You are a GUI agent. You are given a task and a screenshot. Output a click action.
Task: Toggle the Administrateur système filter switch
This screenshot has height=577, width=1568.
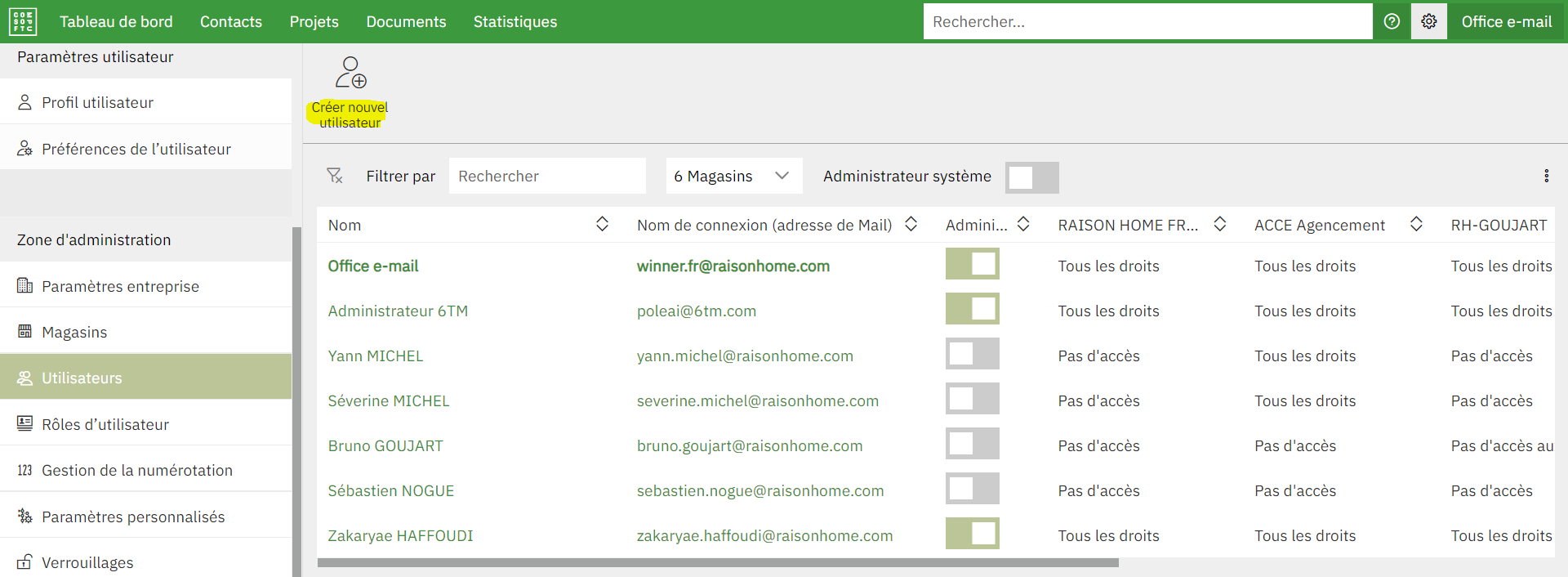click(1031, 177)
